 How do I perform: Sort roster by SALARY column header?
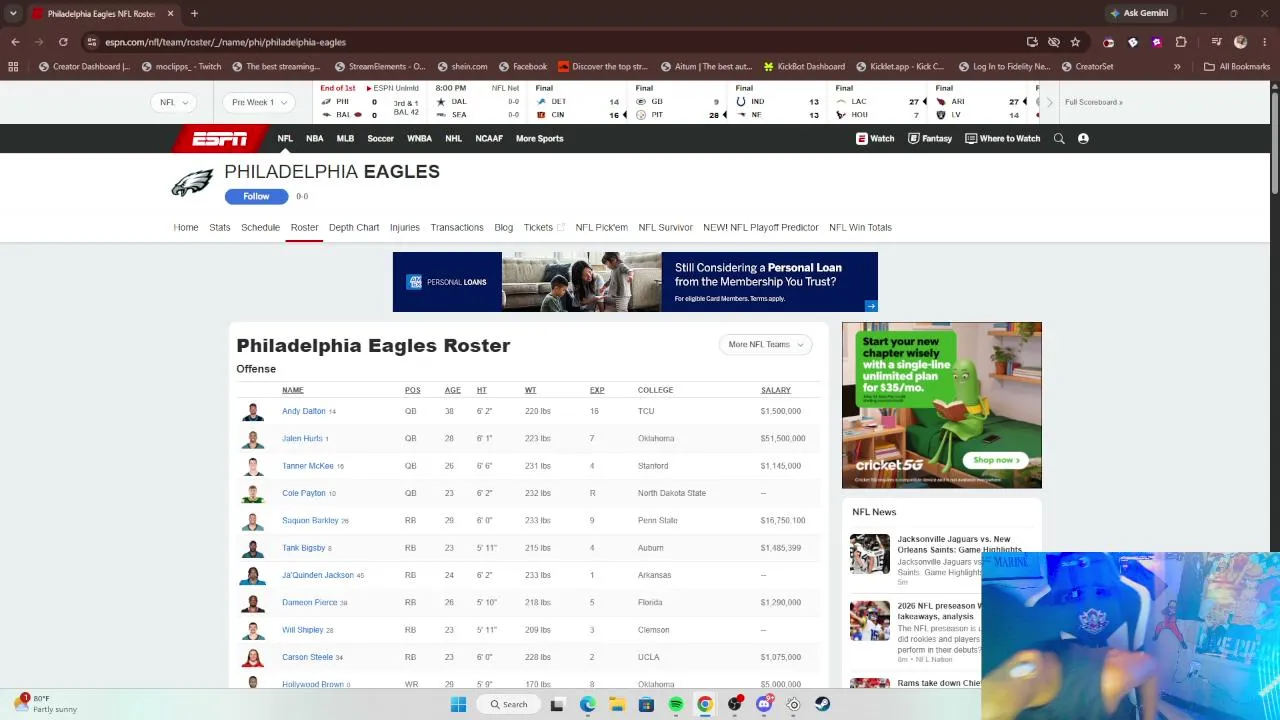tap(775, 391)
